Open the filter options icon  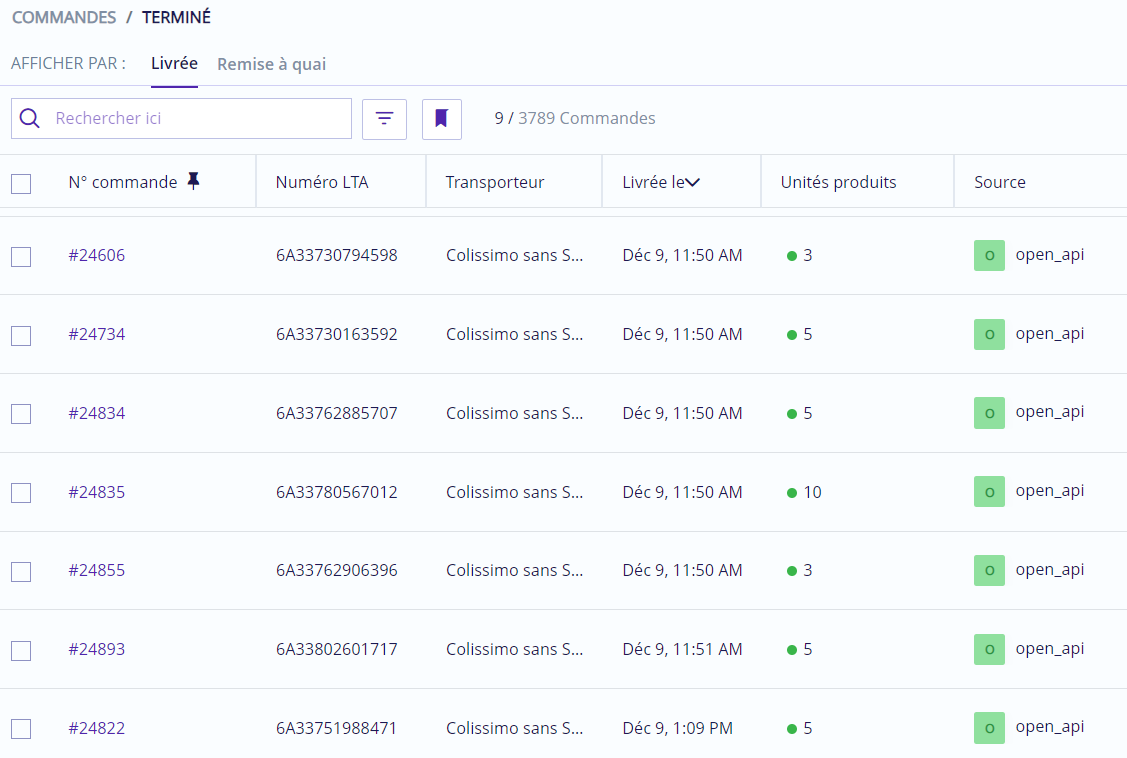(x=384, y=119)
